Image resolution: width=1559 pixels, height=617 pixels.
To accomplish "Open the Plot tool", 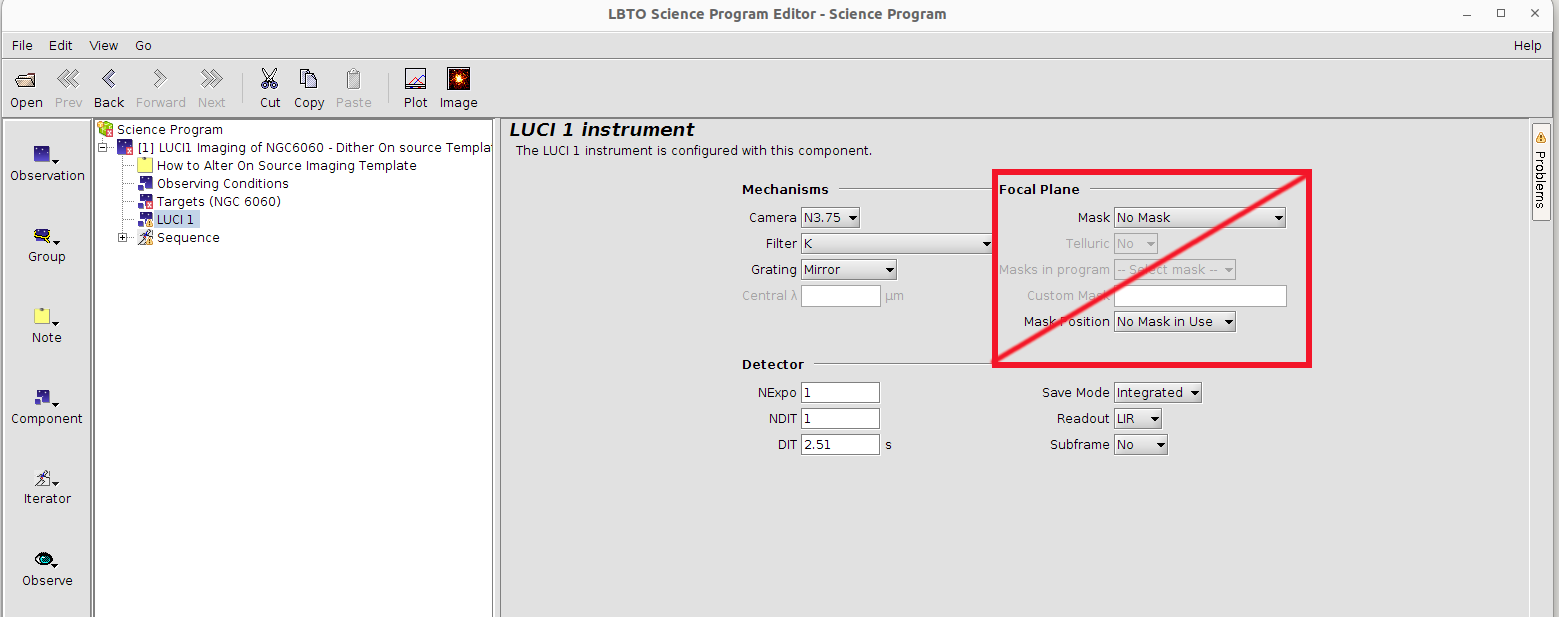I will [415, 80].
